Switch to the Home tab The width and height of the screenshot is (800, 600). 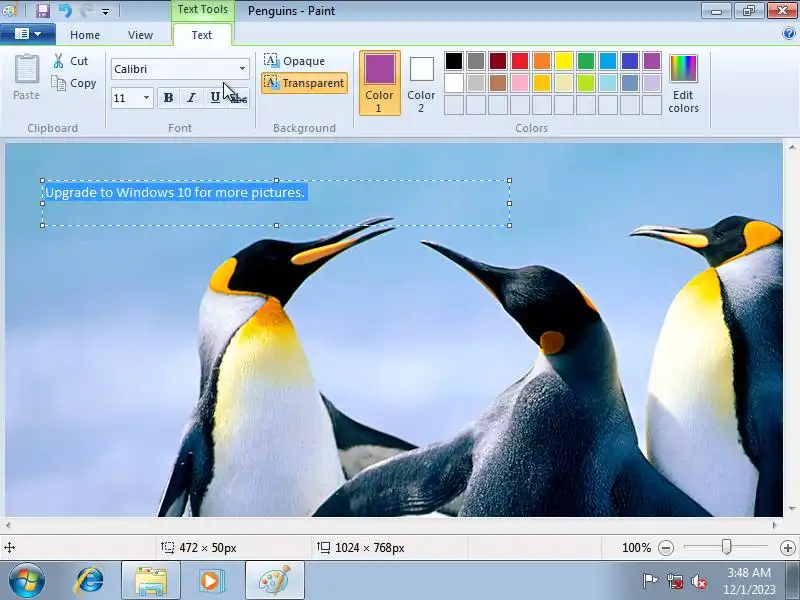pos(85,35)
